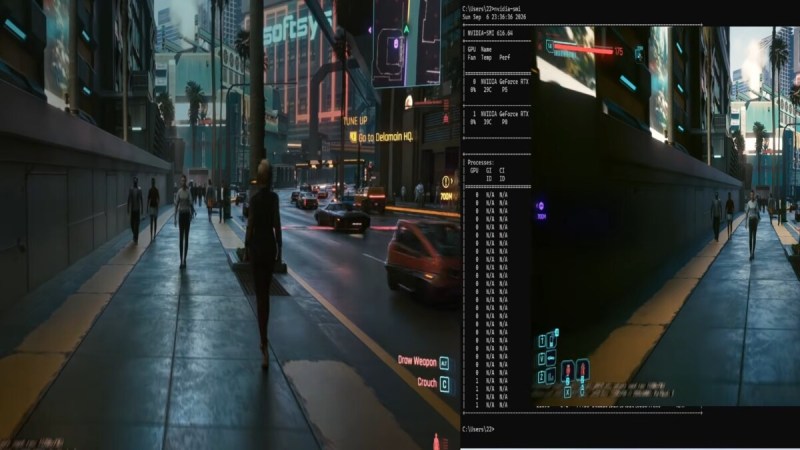Click the T key hint in the quick slots

[x=542, y=342]
